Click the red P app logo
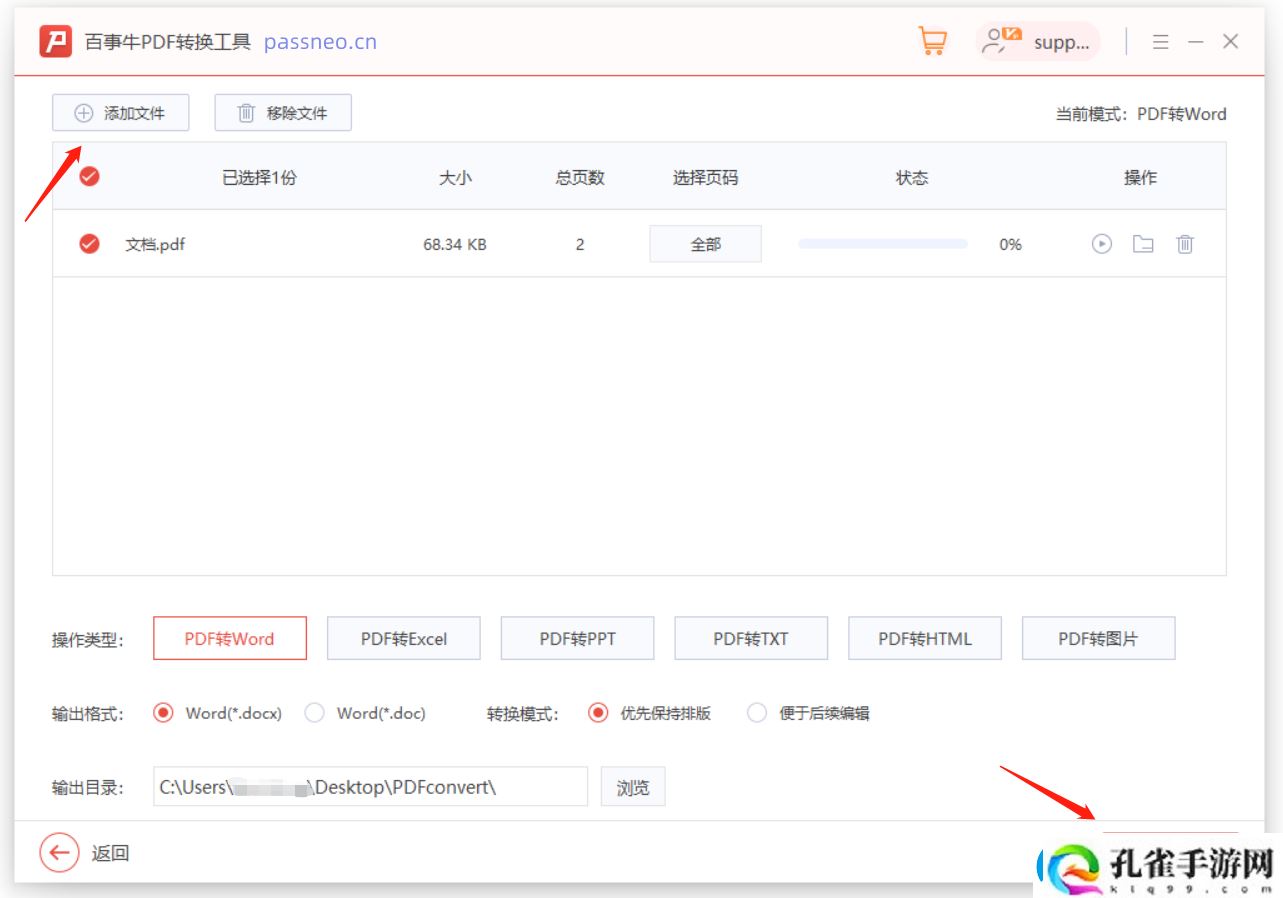 [56, 42]
